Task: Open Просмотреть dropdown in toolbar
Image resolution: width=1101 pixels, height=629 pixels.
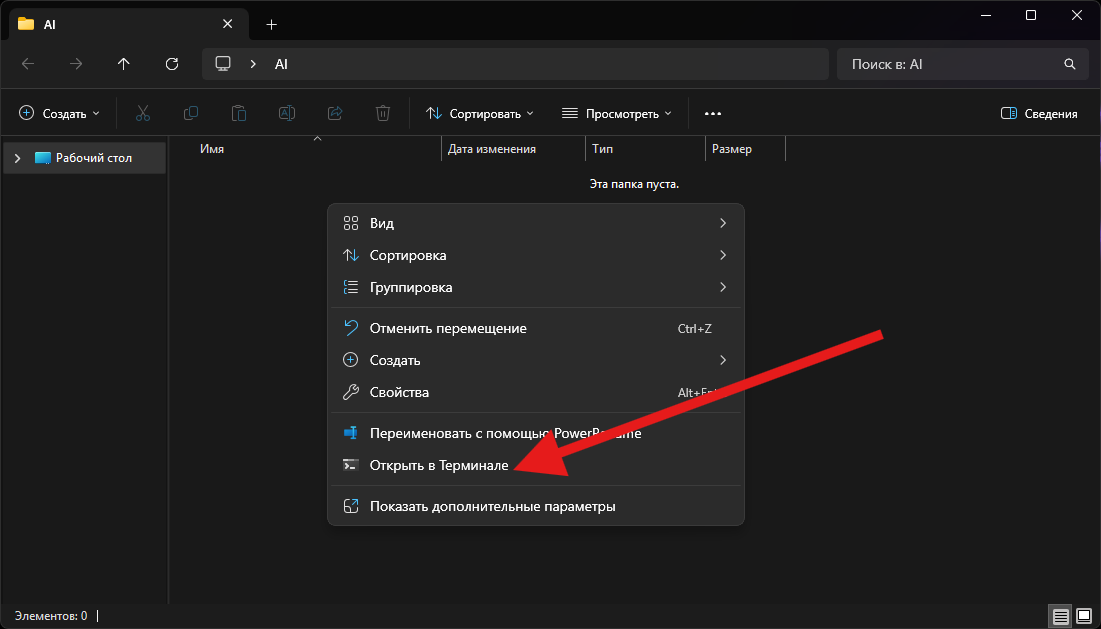Action: tap(617, 113)
